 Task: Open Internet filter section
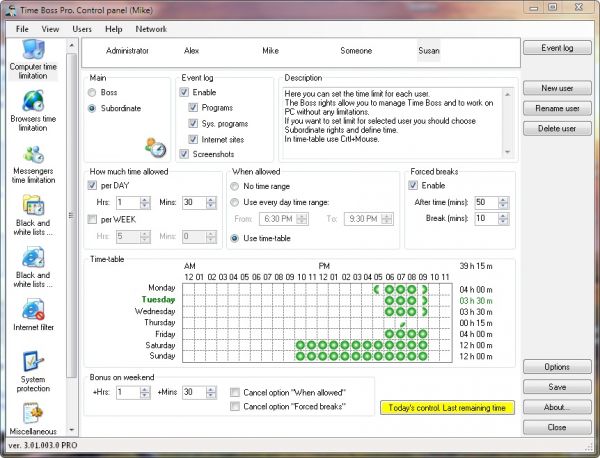tap(34, 315)
